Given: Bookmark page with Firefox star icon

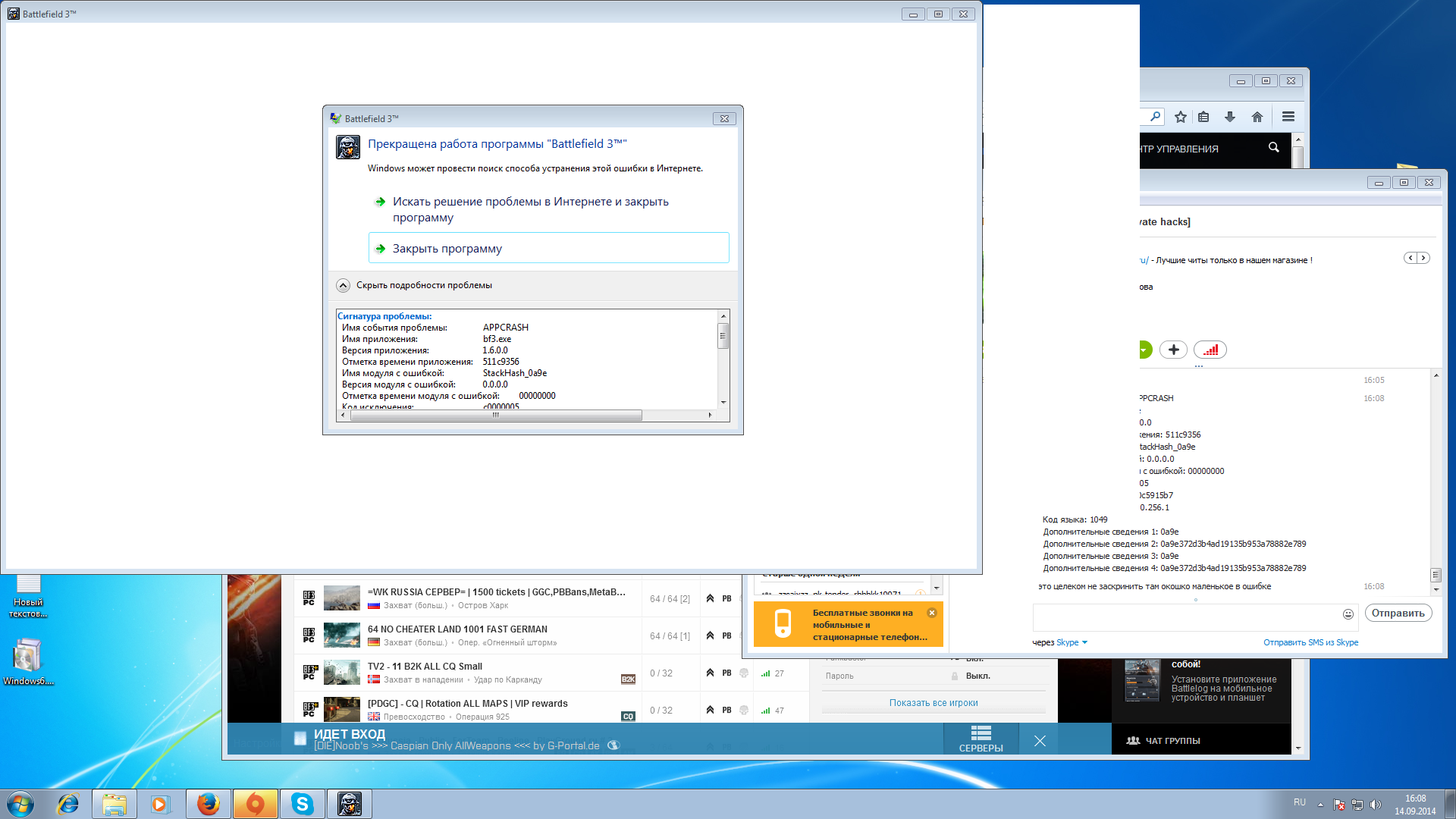Looking at the screenshot, I should pos(1181,117).
